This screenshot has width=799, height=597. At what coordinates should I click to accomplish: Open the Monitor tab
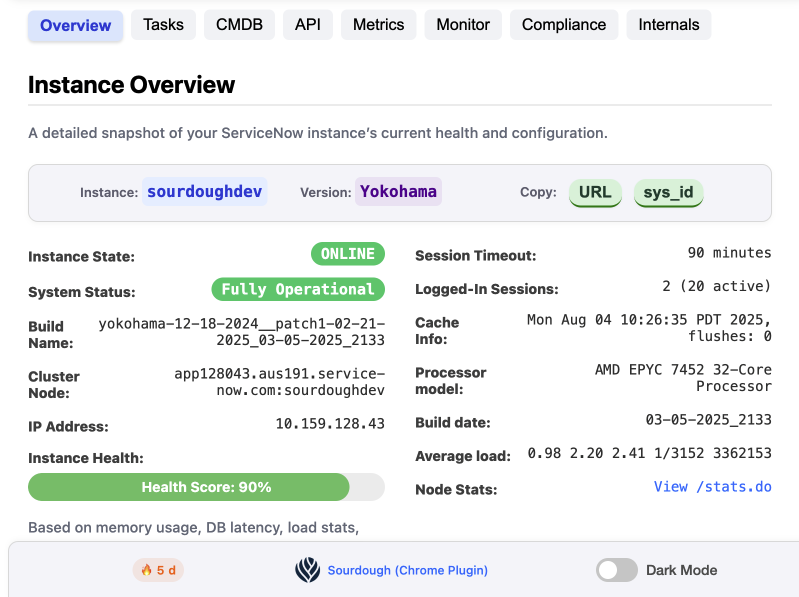coord(463,25)
